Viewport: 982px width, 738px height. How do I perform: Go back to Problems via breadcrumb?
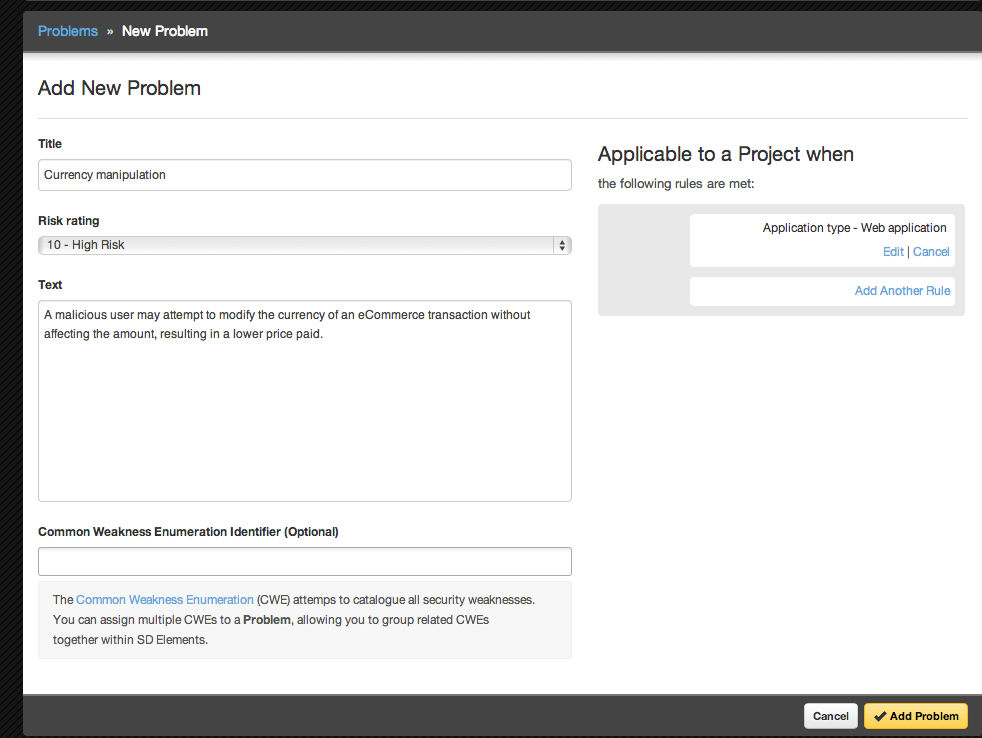[68, 31]
